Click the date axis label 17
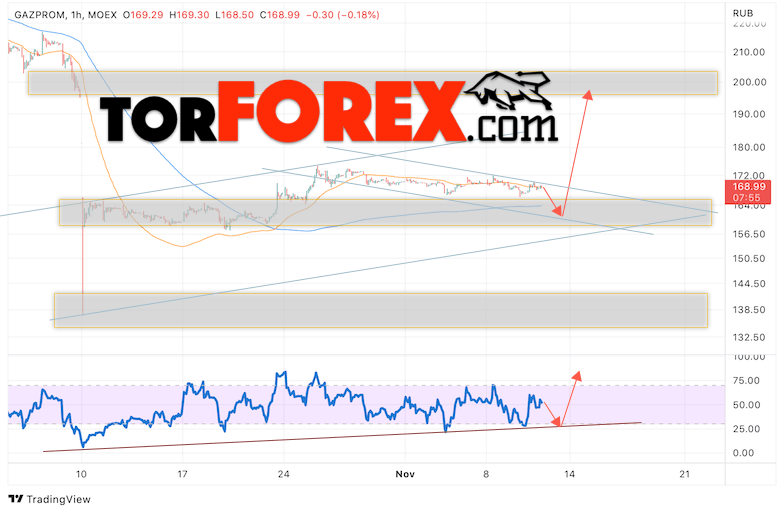This screenshot has height=513, width=784. 182,474
